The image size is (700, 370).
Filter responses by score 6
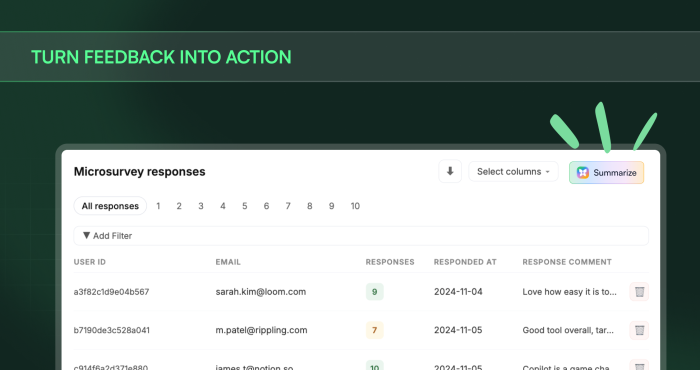click(x=267, y=206)
